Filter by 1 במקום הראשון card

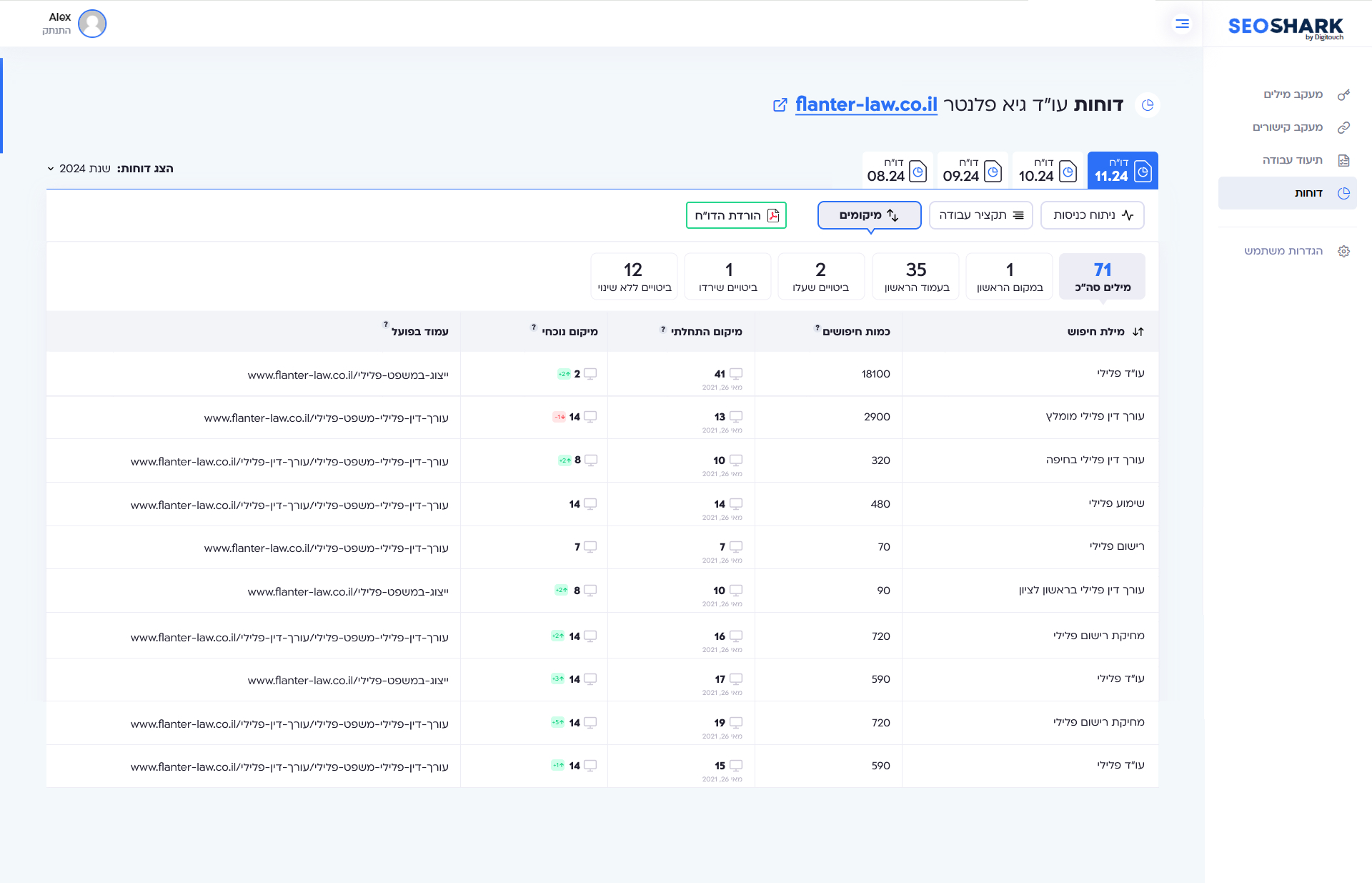tap(1010, 276)
